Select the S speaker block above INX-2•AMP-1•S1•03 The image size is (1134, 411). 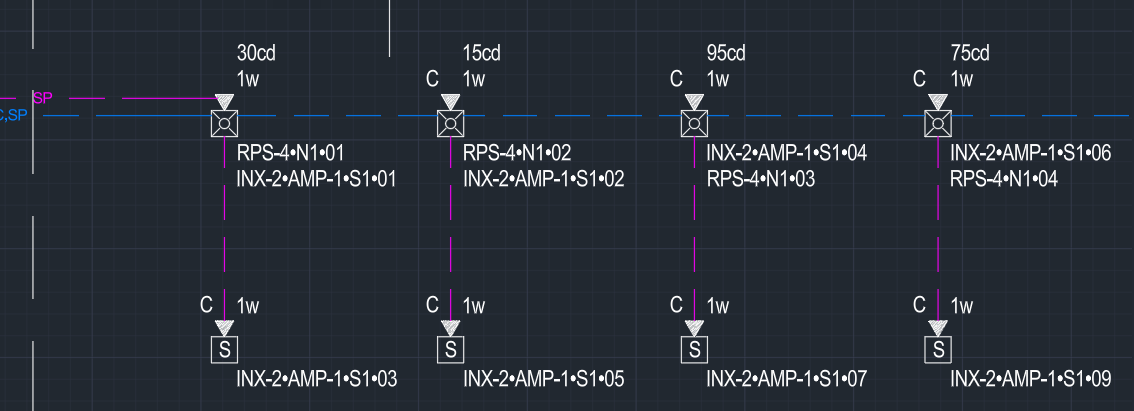pos(224,350)
